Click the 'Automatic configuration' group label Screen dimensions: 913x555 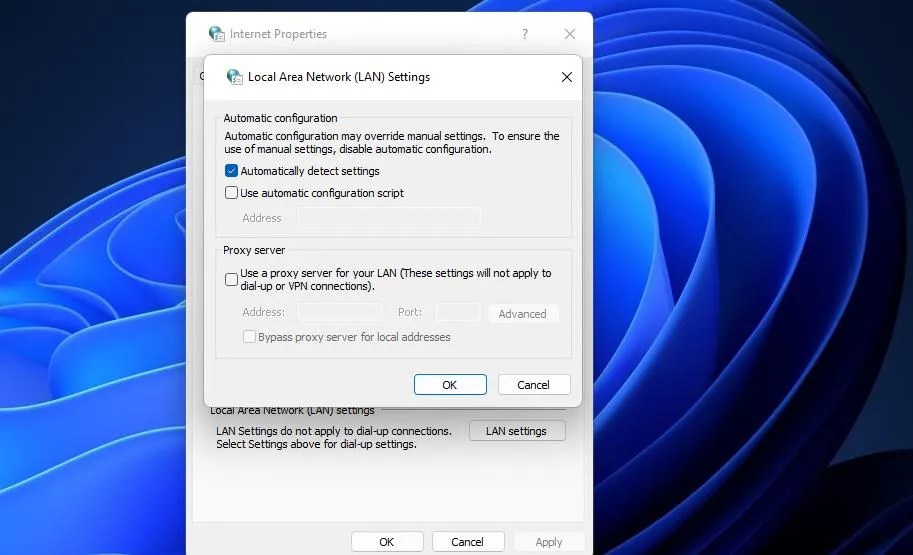[280, 118]
